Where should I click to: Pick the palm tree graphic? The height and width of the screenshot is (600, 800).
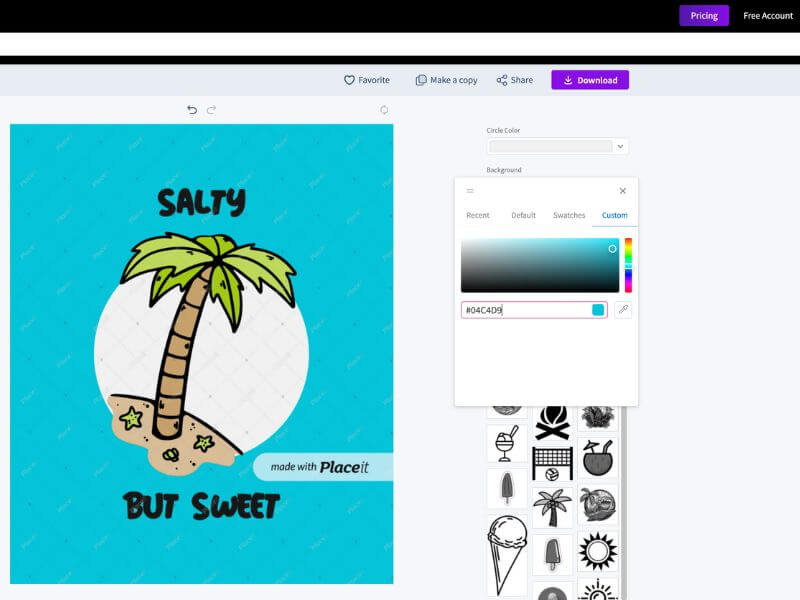pos(552,508)
